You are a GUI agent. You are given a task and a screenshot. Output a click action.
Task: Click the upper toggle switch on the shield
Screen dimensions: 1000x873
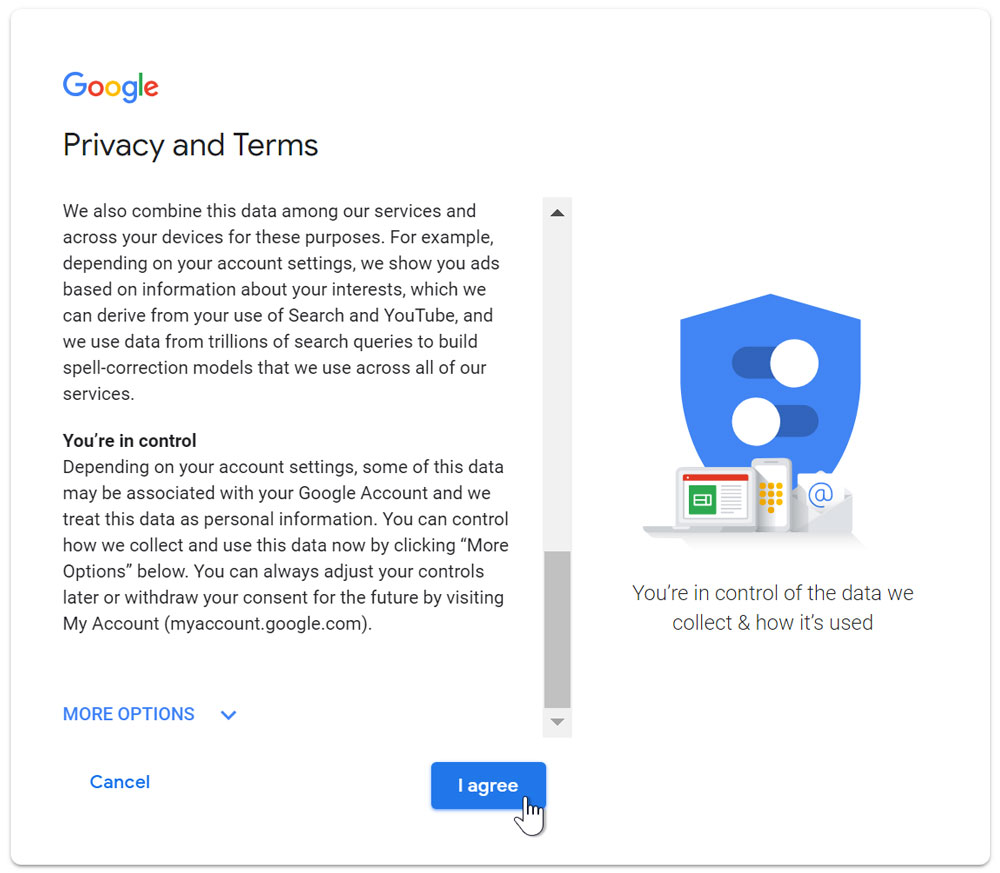point(775,363)
